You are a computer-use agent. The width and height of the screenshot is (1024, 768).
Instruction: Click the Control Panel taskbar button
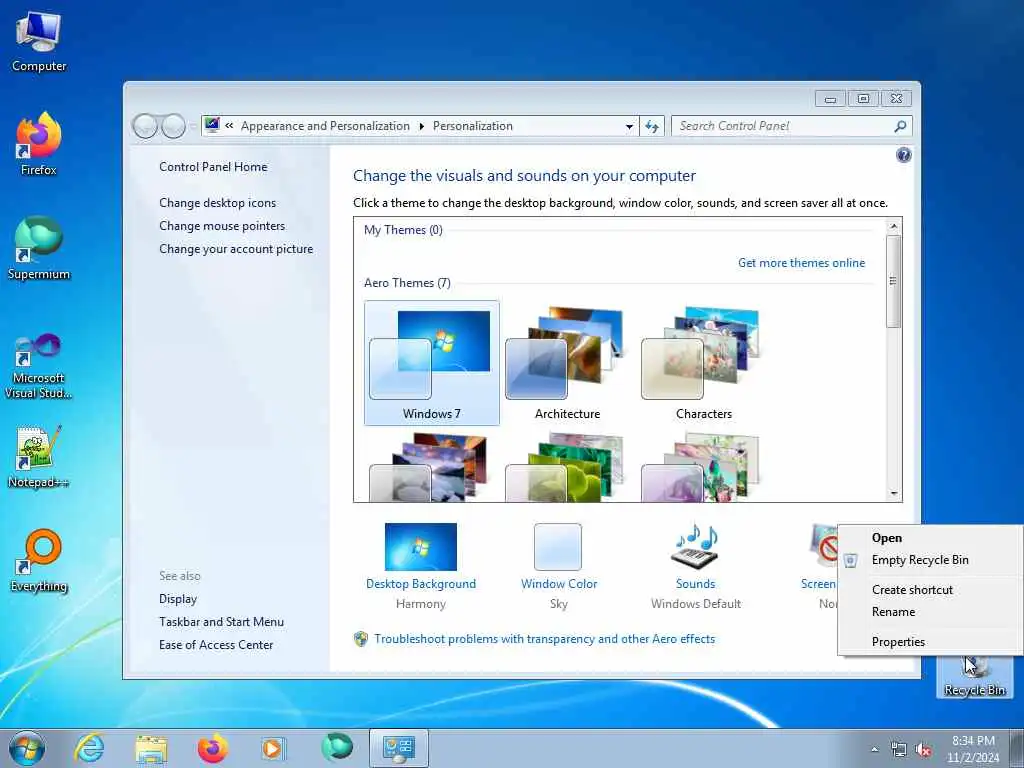pyautogui.click(x=399, y=748)
